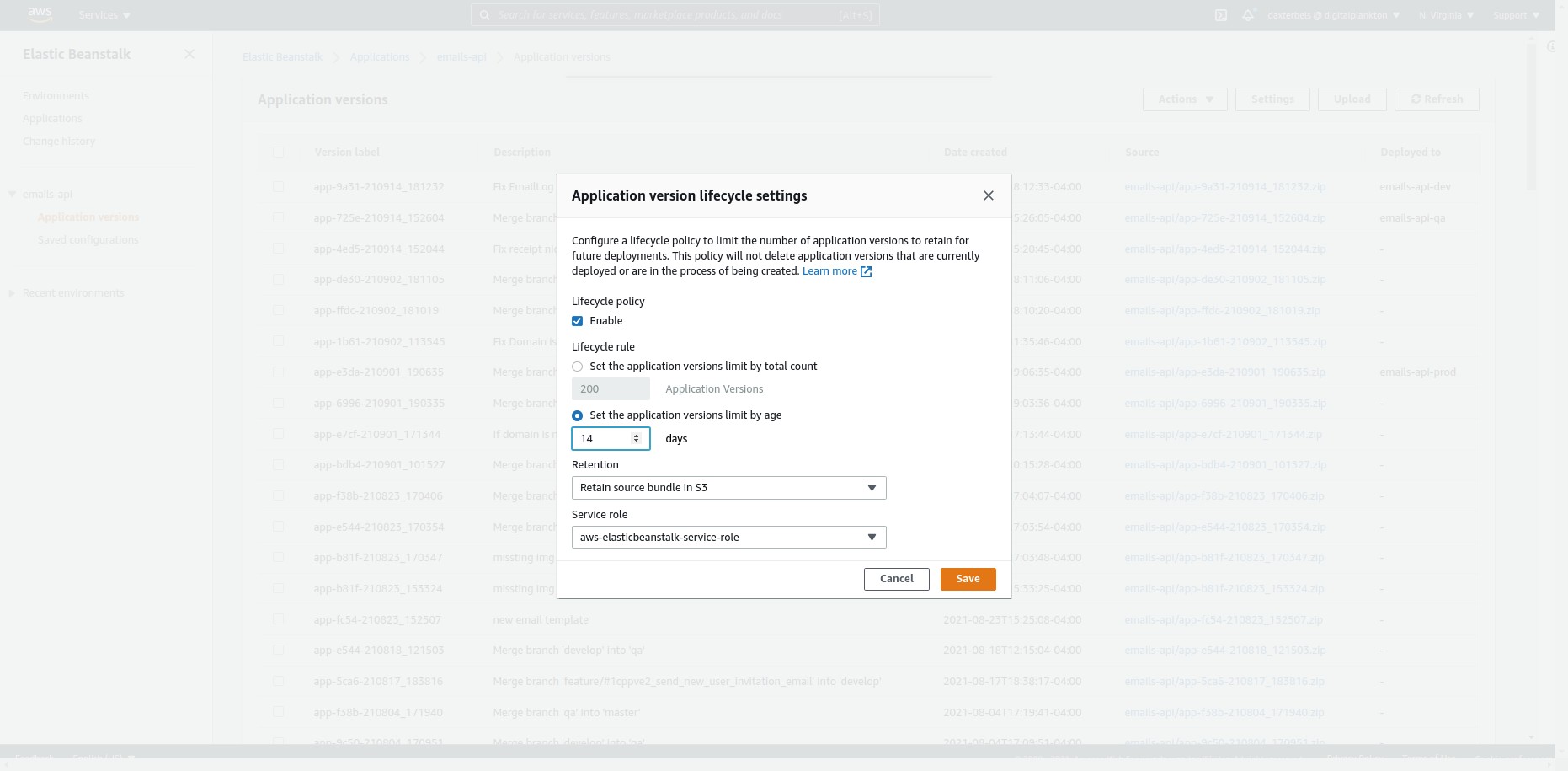Close the lifecycle settings dialog
This screenshot has height=771, width=1568.
pos(989,195)
